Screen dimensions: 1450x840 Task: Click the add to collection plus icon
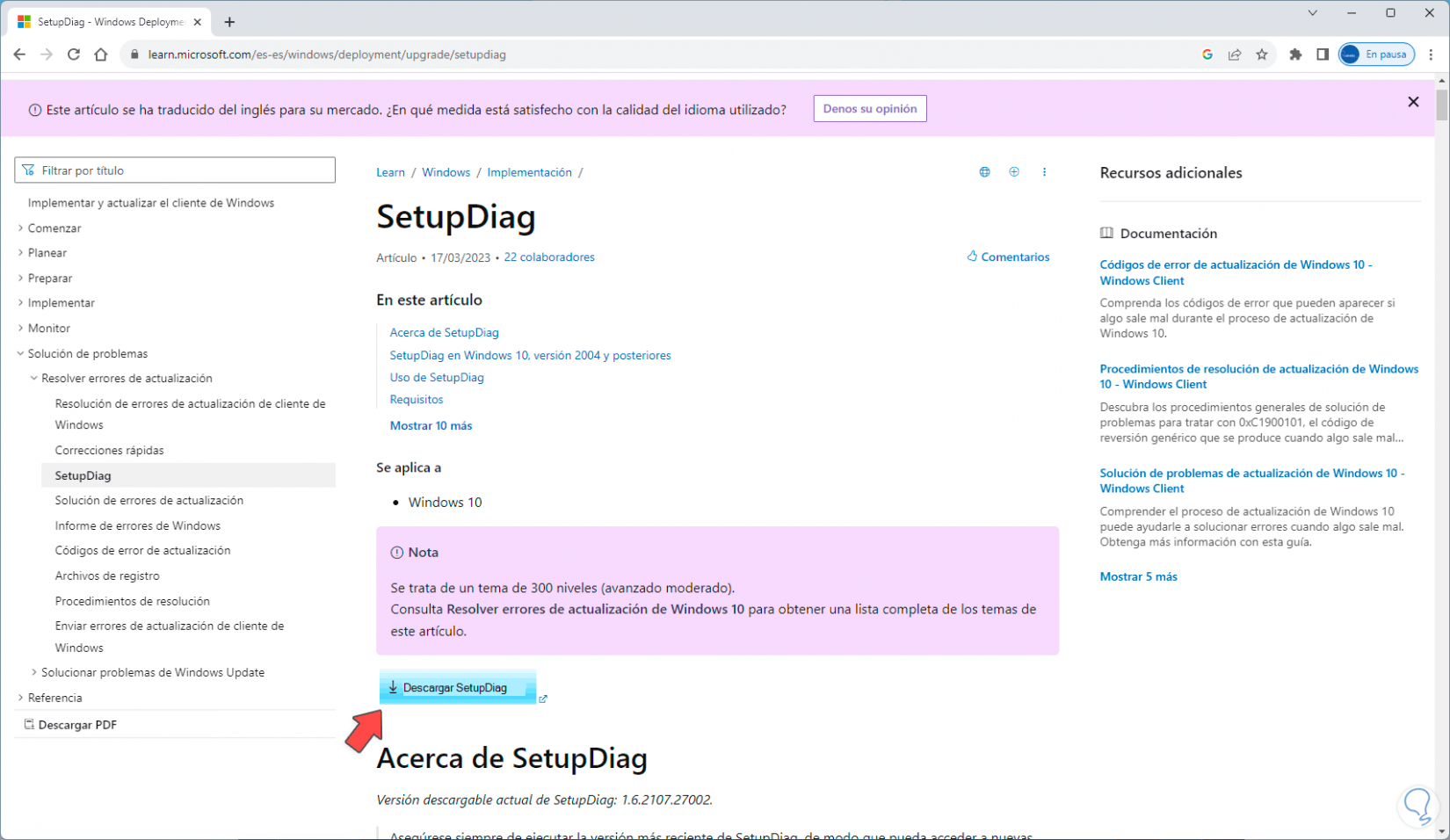(1014, 172)
